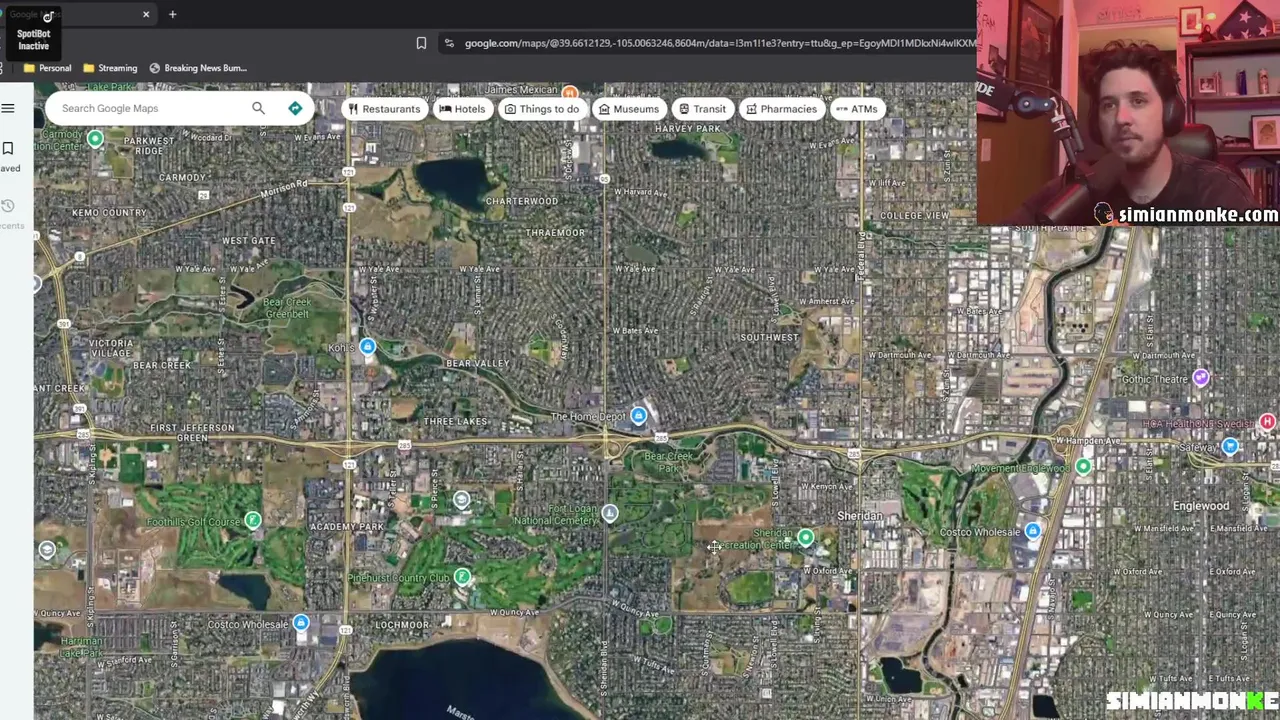This screenshot has width=1280, height=720.
Task: Click the Sheridan city label
Action: click(x=859, y=516)
